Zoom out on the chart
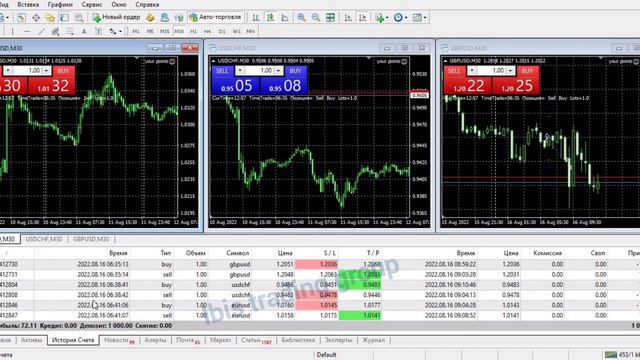This screenshot has height=360, width=640. (316, 17)
